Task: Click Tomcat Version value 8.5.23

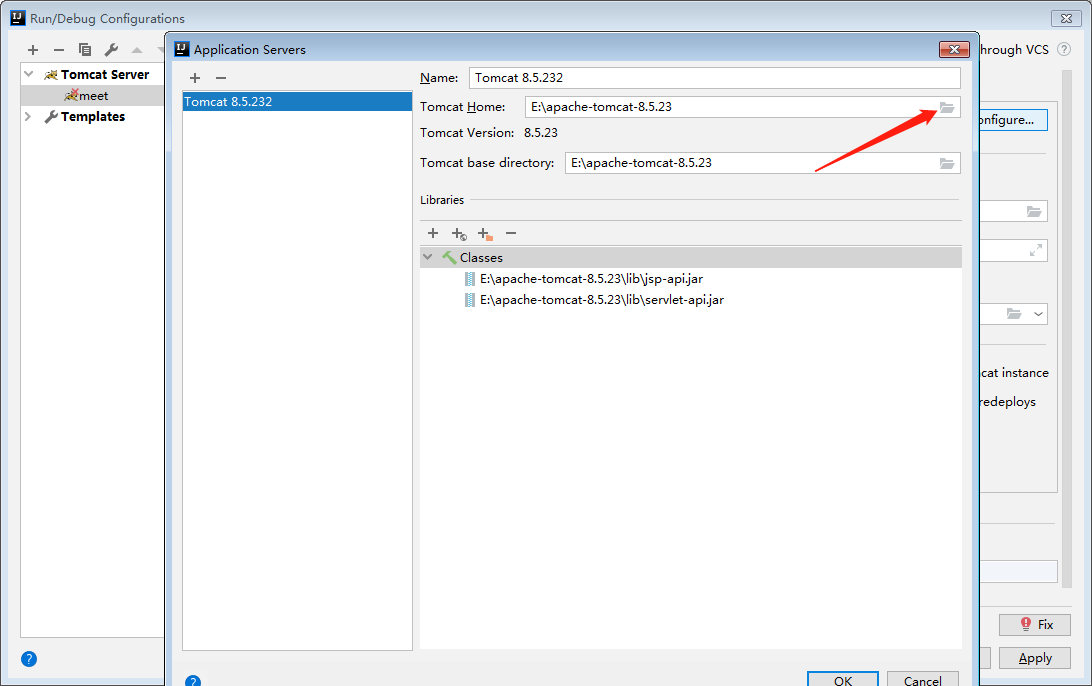Action: pyautogui.click(x=540, y=133)
